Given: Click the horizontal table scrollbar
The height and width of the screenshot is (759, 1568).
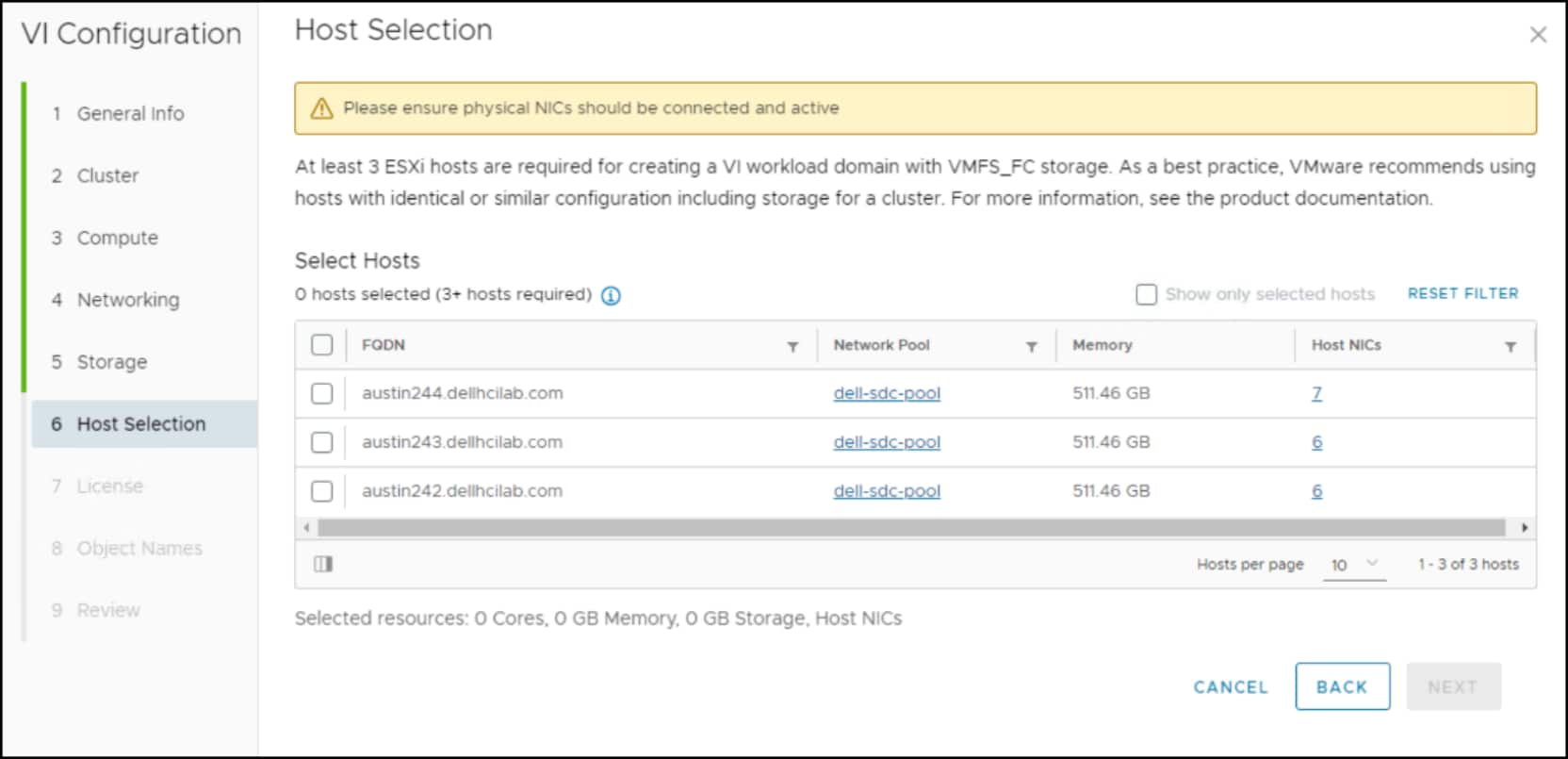Looking at the screenshot, I should (911, 528).
